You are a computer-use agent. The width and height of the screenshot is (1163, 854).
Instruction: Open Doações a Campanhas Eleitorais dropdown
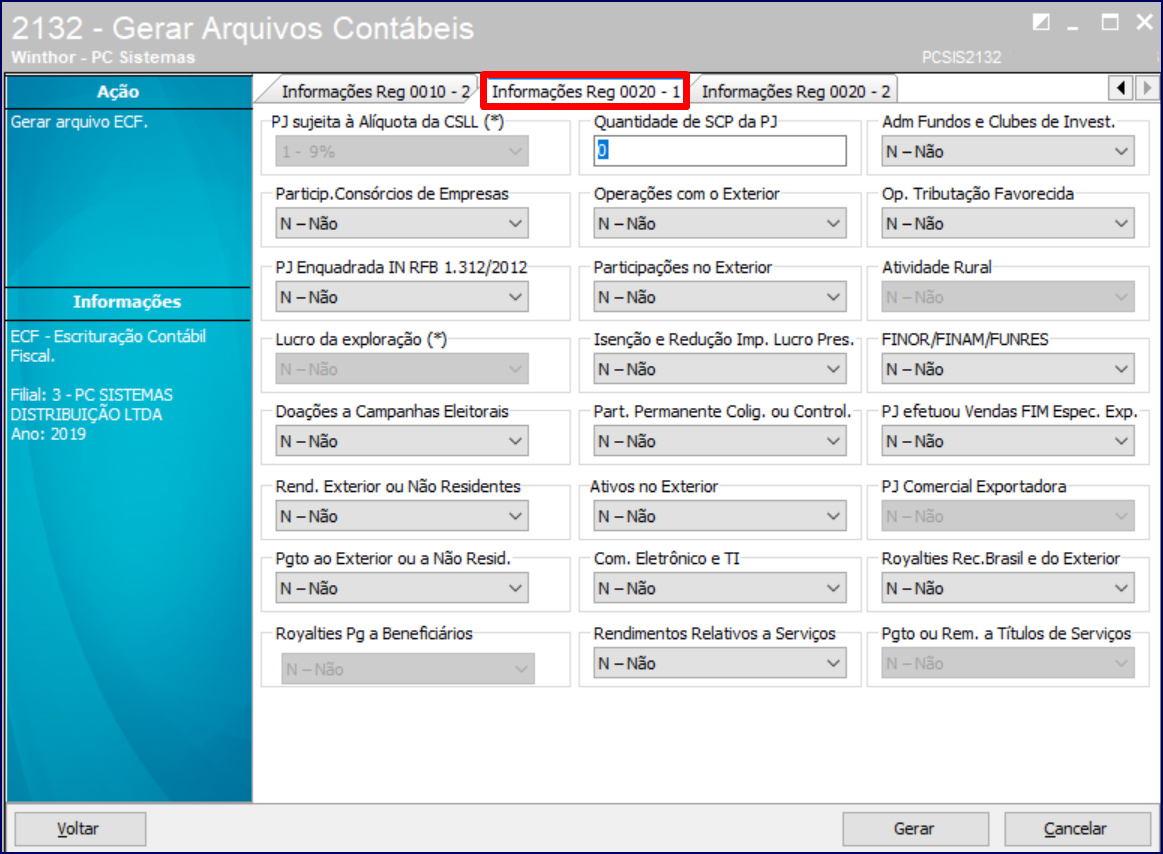pyautogui.click(x=402, y=441)
